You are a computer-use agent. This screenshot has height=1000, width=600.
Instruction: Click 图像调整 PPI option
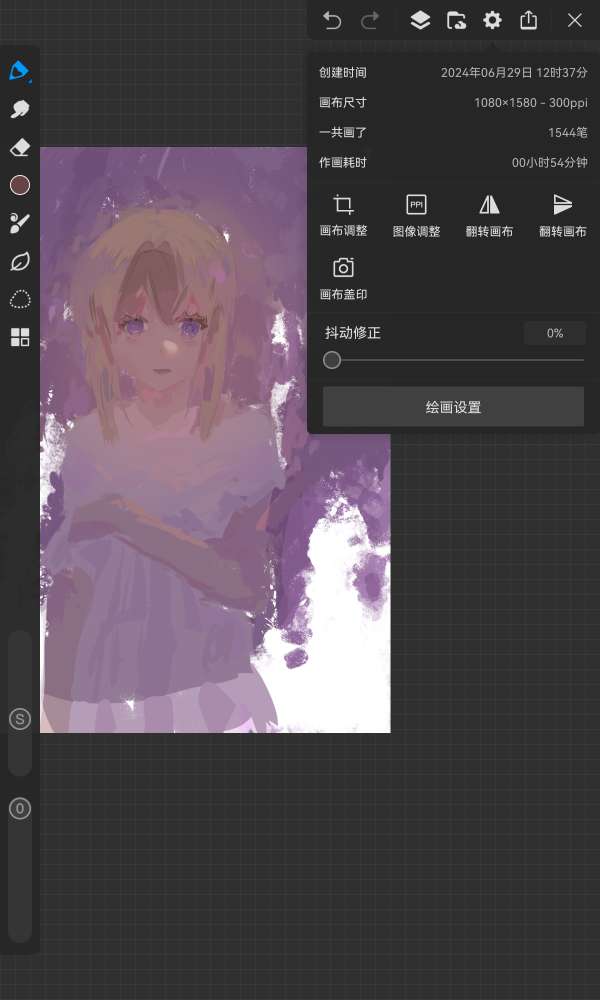(x=416, y=215)
